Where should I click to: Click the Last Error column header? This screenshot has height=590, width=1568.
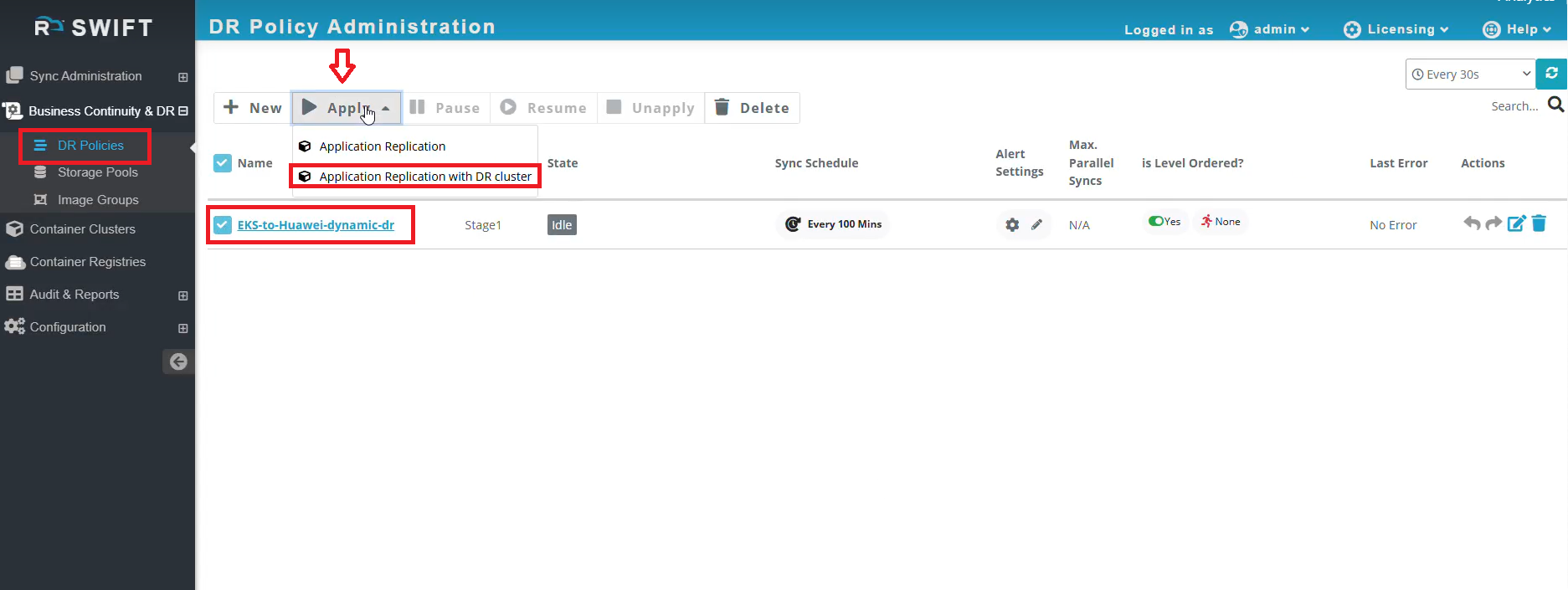(1399, 163)
